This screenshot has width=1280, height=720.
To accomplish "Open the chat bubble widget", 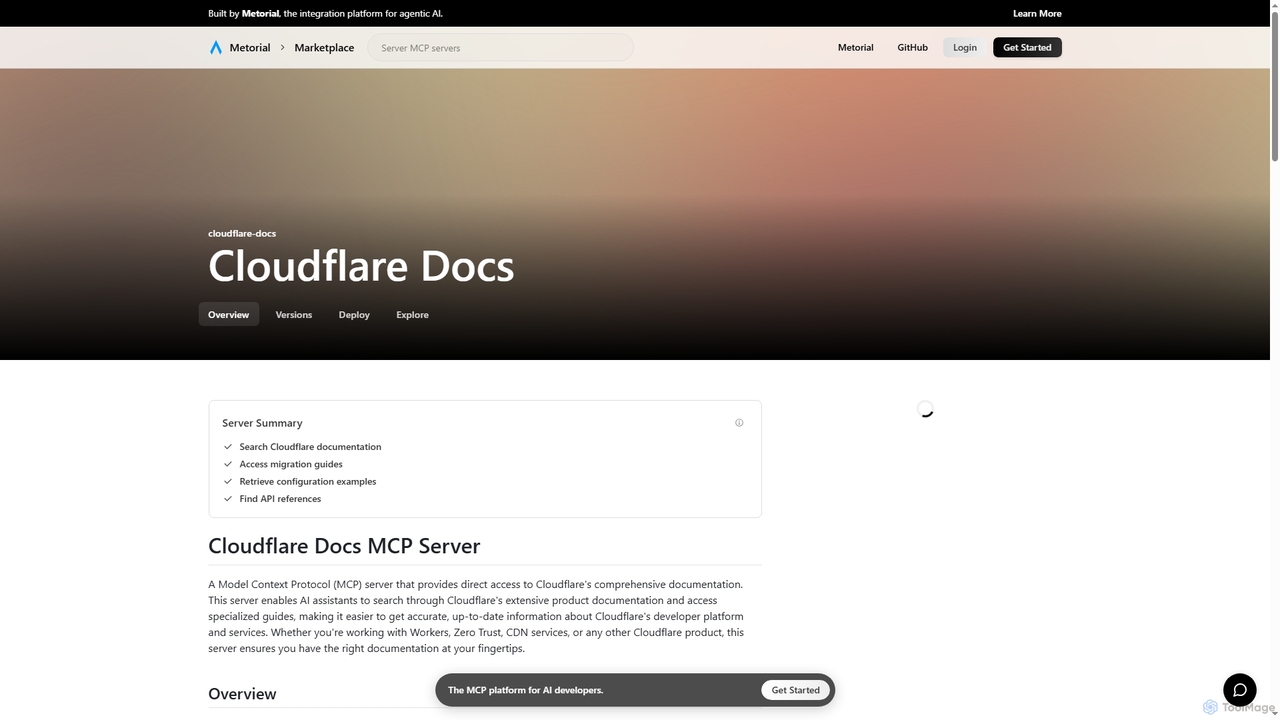I will point(1239,690).
